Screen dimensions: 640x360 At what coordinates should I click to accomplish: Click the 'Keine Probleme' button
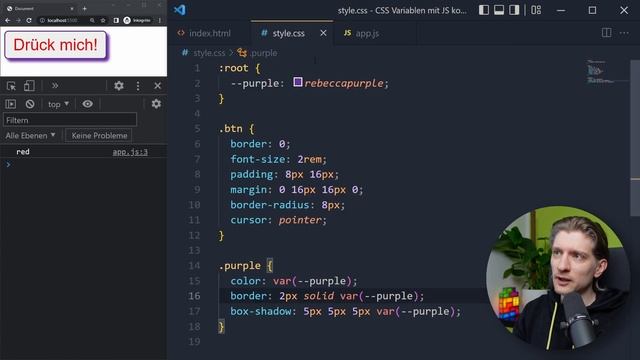99,136
